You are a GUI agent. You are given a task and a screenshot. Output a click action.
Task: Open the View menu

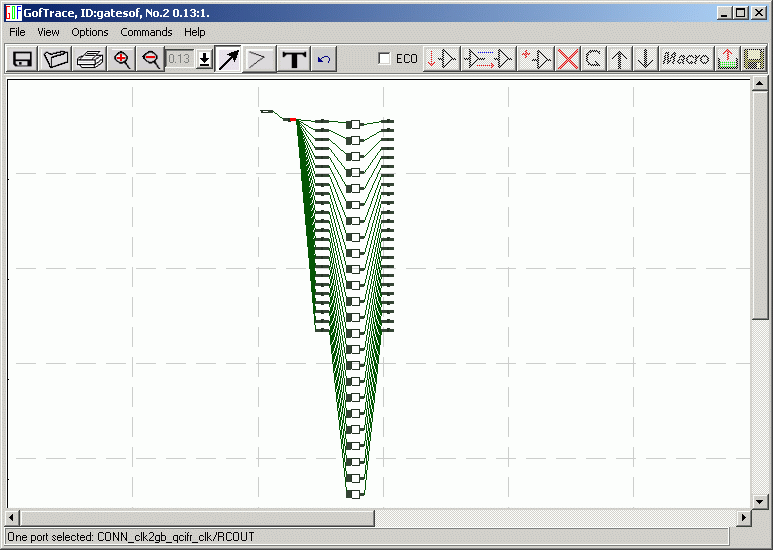point(48,32)
